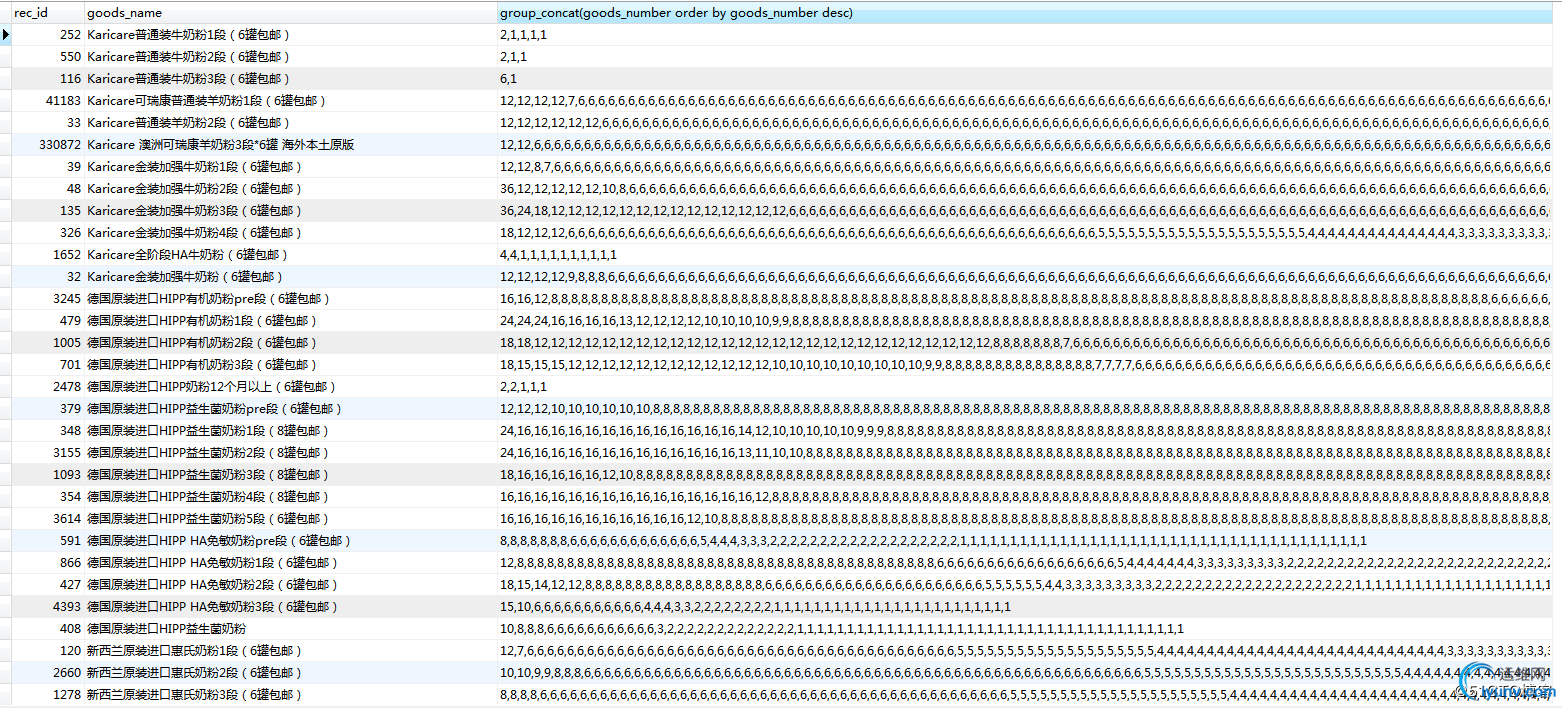Click the rec_id column header
Screen dimensions: 1562x708
(48, 13)
